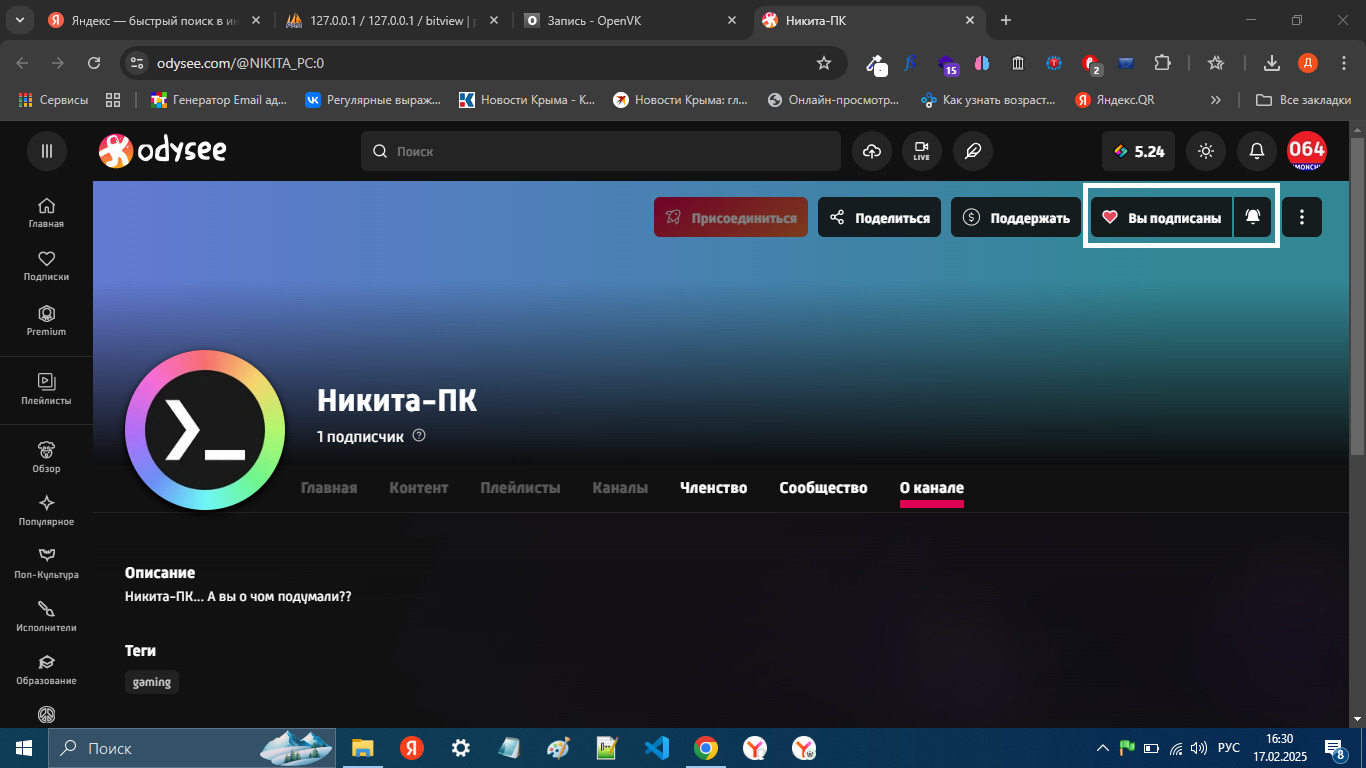
Task: Click the Поиск search field
Action: pyautogui.click(x=600, y=152)
